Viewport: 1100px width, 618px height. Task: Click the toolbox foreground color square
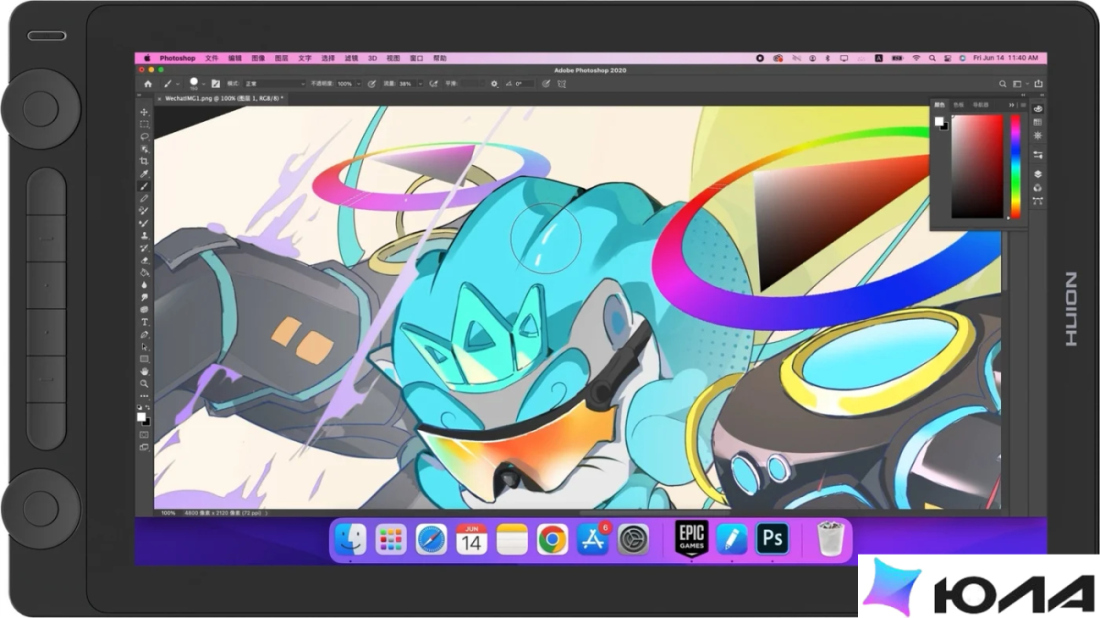pos(141,417)
